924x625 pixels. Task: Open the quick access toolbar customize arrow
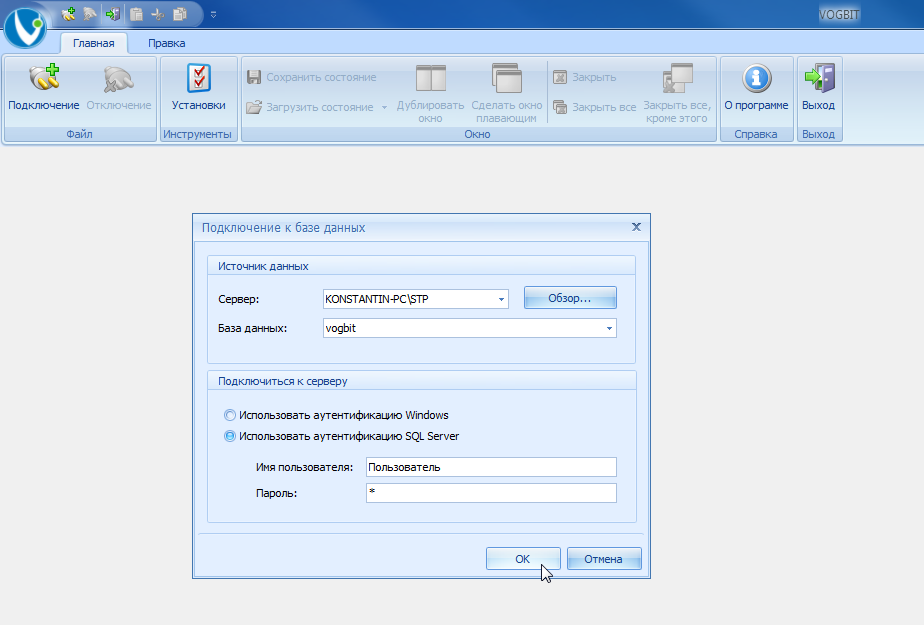(213, 15)
